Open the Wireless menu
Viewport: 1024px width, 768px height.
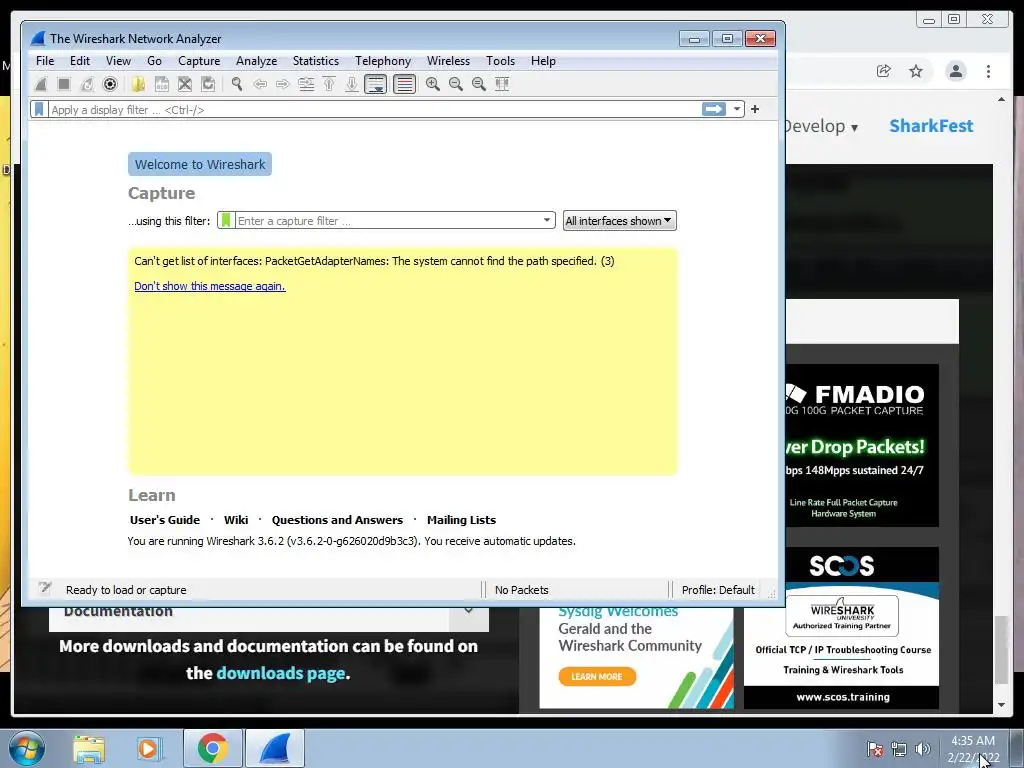click(448, 61)
